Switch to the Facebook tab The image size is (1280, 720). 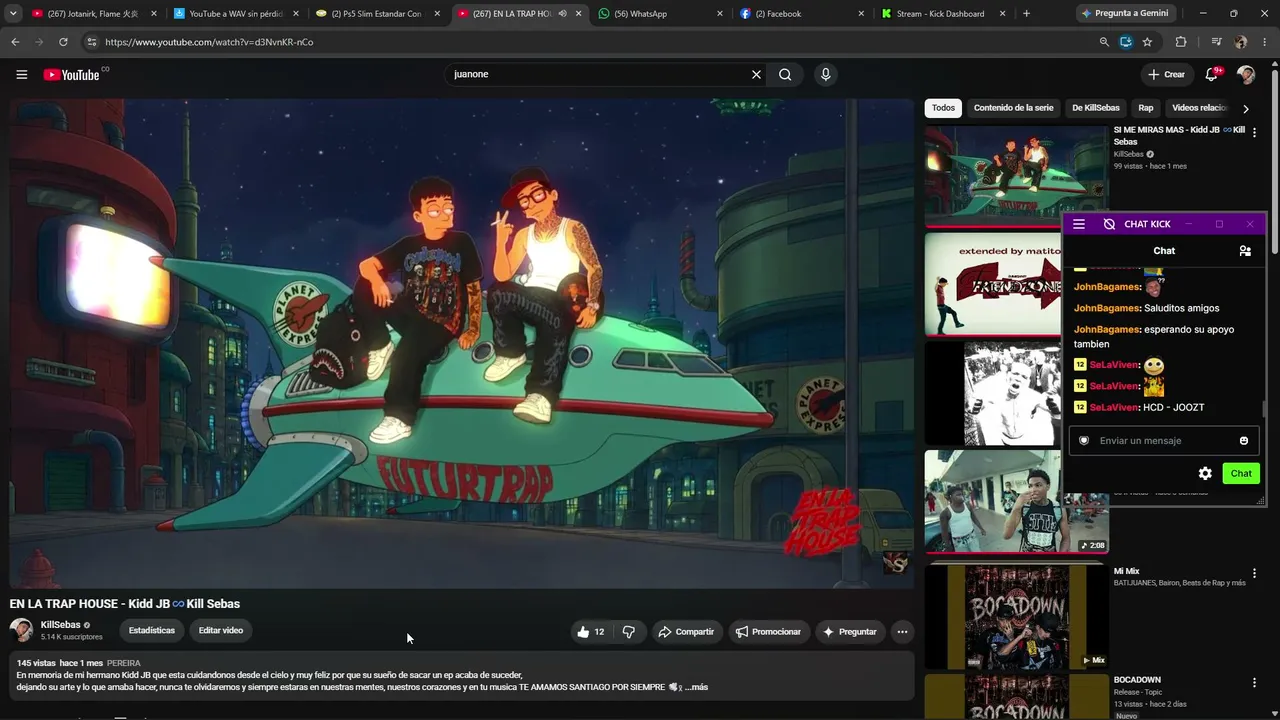click(803, 14)
